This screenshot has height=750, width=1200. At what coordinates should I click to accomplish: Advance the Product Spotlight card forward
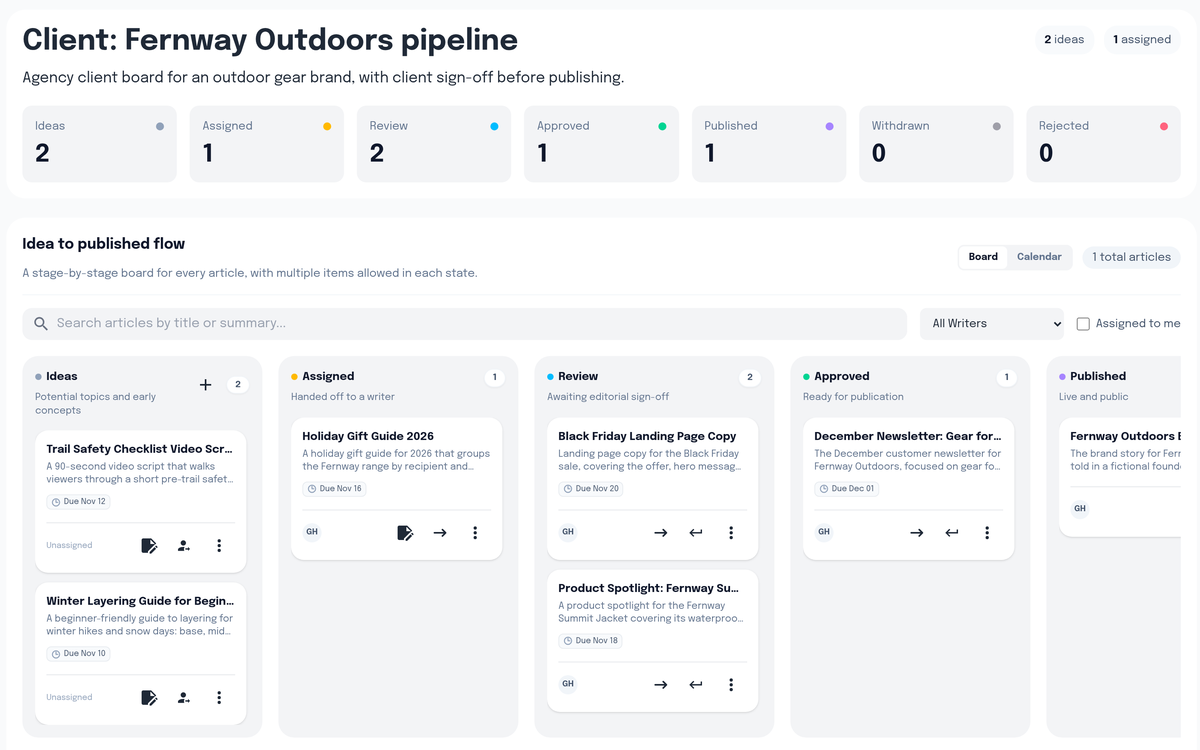coord(661,685)
